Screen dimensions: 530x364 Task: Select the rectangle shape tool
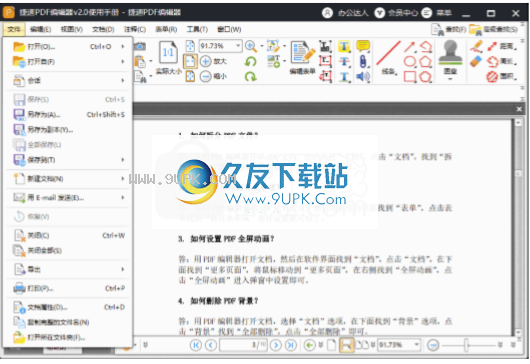[410, 77]
